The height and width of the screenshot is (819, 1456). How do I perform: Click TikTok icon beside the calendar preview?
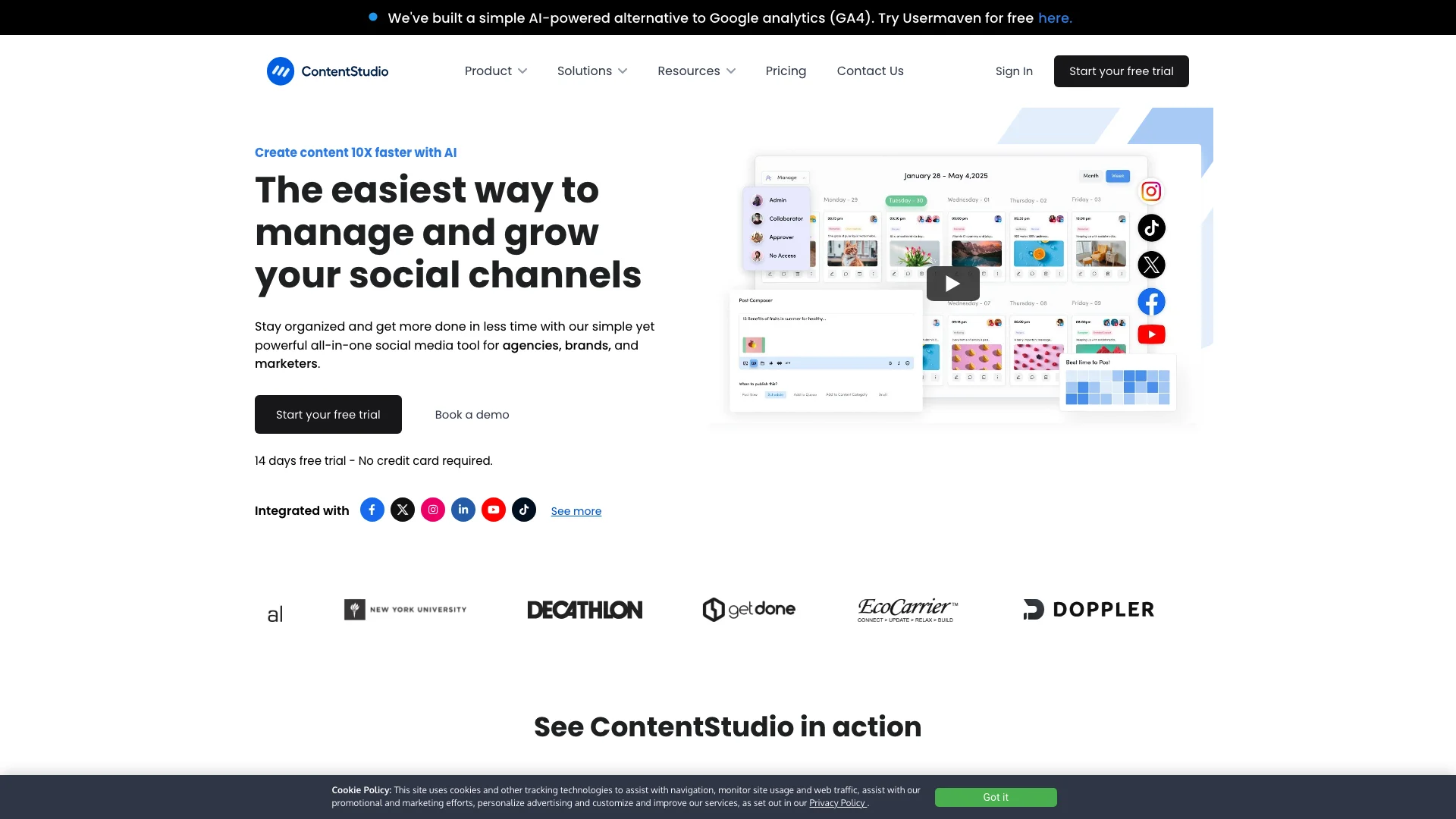pyautogui.click(x=1151, y=227)
